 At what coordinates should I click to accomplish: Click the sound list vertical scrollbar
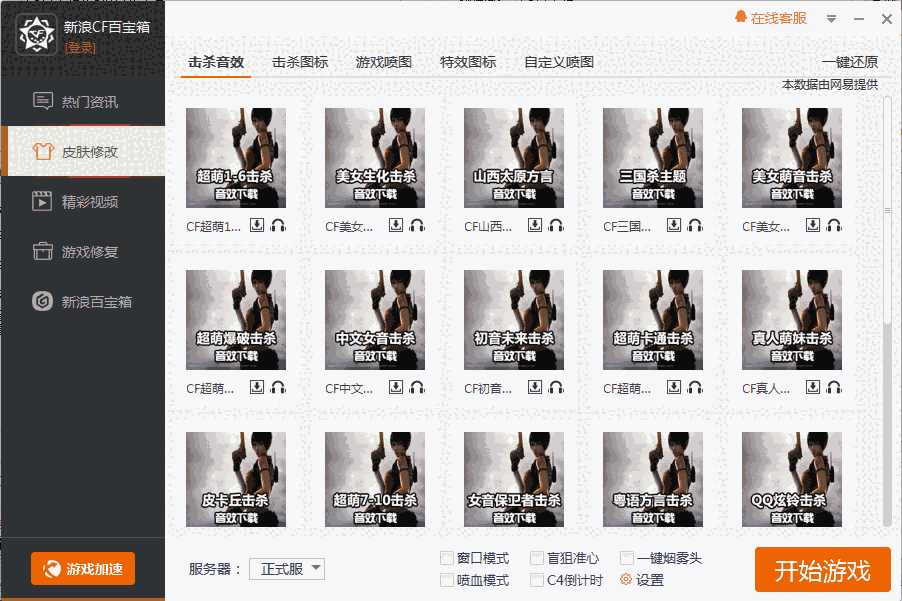[x=888, y=210]
